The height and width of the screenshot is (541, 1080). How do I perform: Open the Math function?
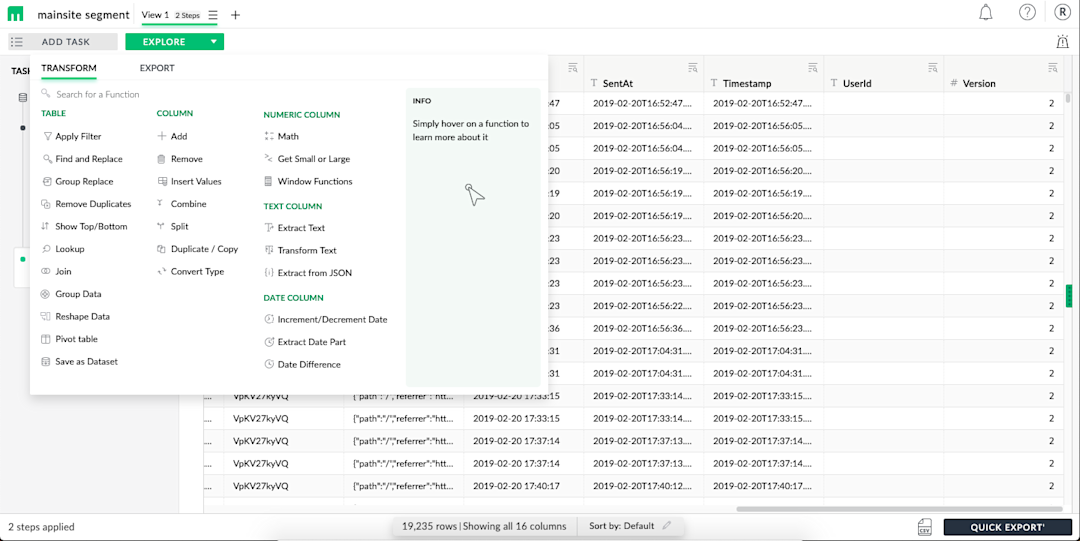[x=282, y=136]
